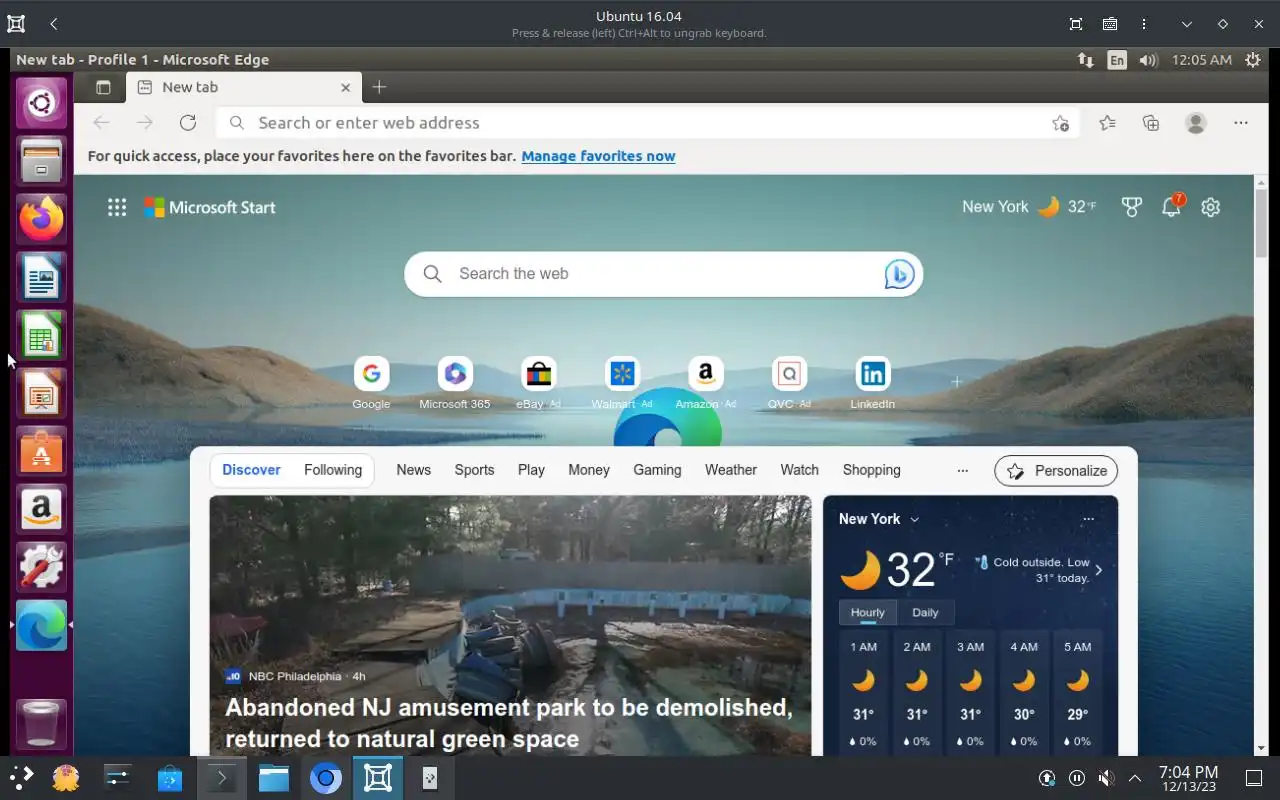Viewport: 1280px width, 800px height.
Task: Open the Konsole terminal in host taskbar
Action: 221,778
